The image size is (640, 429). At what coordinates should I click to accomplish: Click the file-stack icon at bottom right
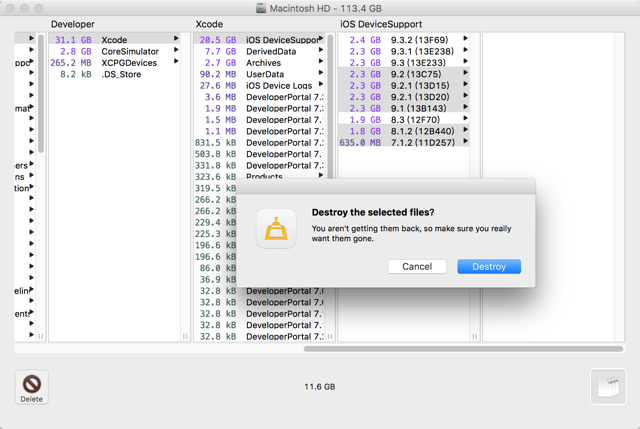pyautogui.click(x=608, y=387)
